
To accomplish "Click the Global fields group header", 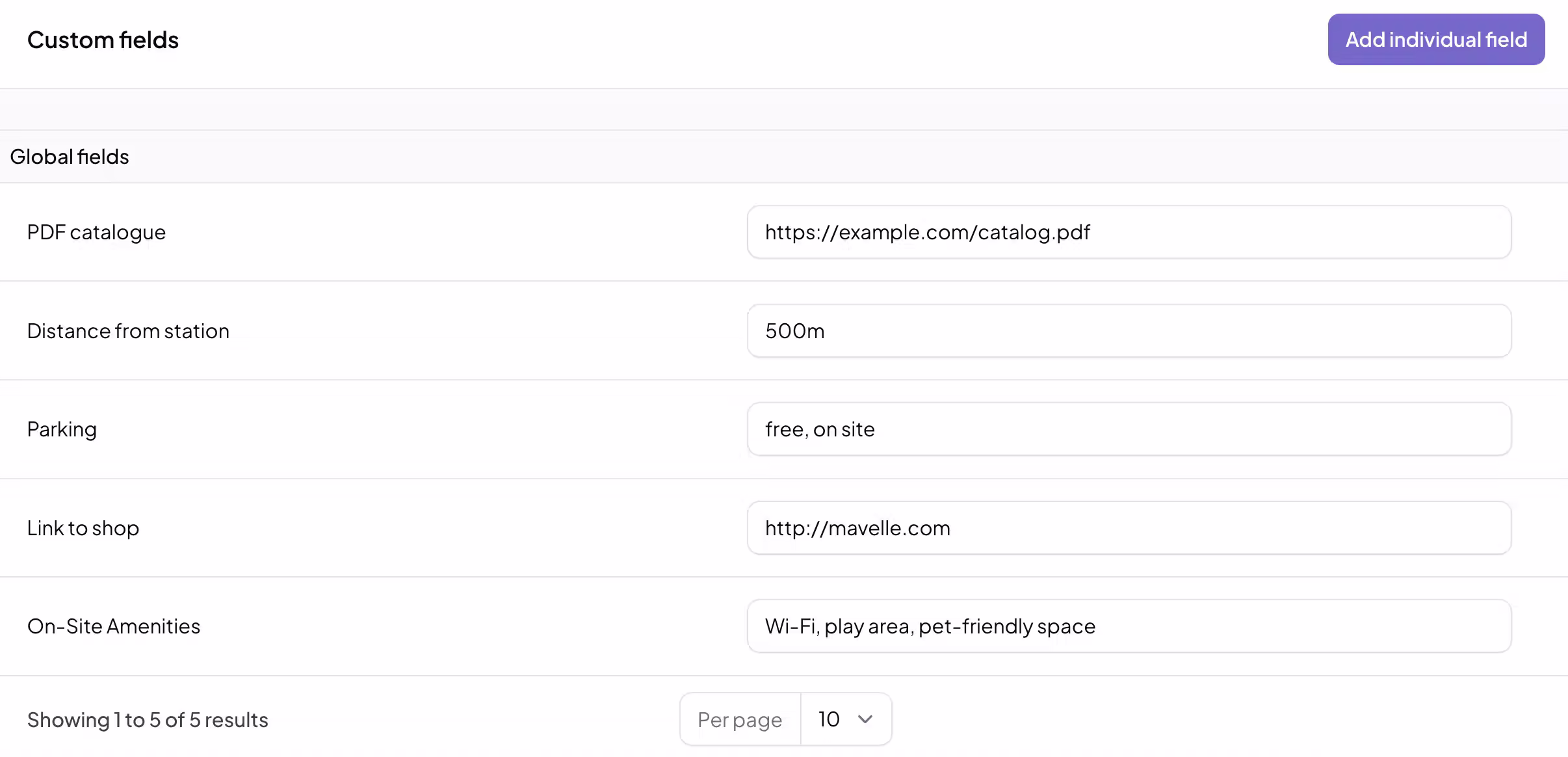I will [70, 157].
